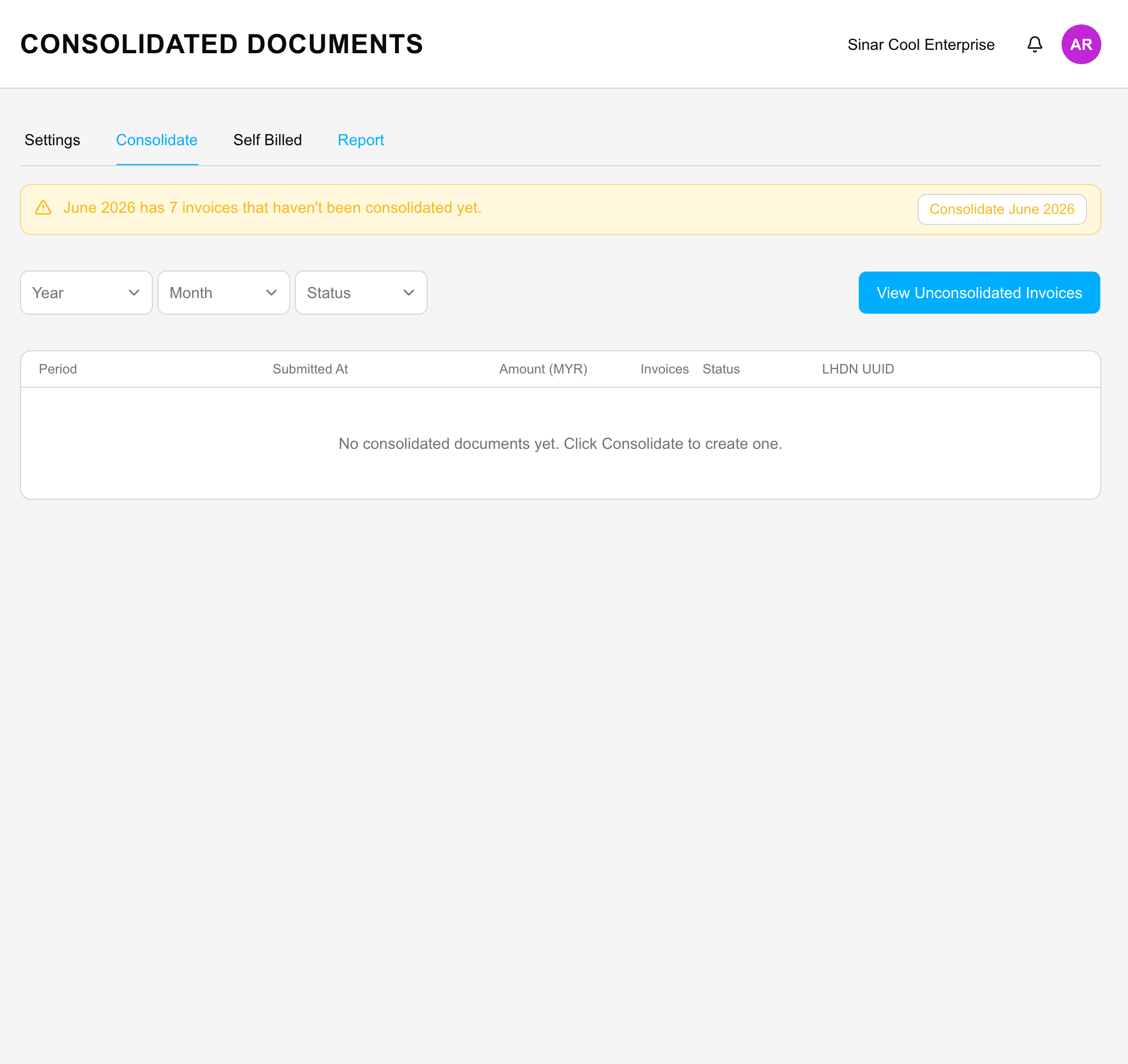Expand the Year filter dropdown
Viewport: 1128px width, 1064px height.
click(86, 293)
